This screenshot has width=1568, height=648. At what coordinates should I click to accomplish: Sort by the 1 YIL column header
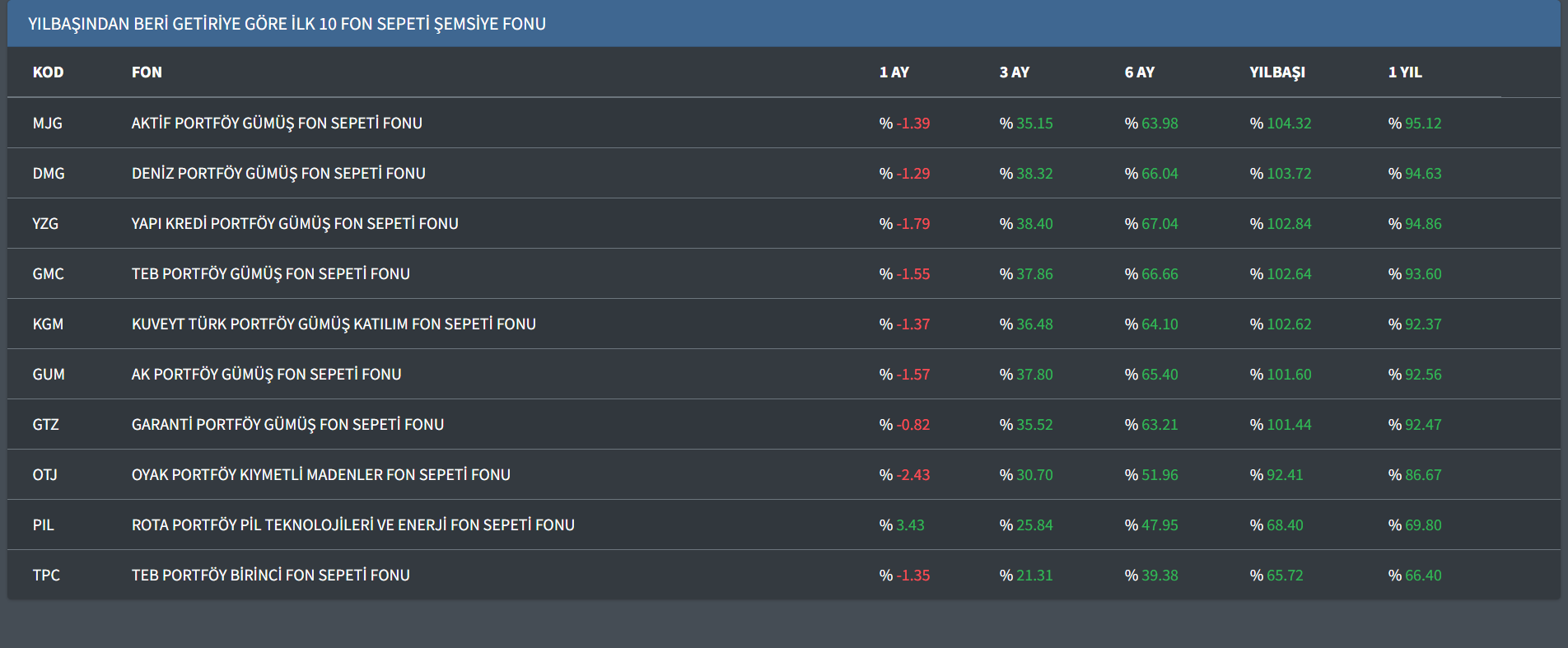(x=1404, y=72)
